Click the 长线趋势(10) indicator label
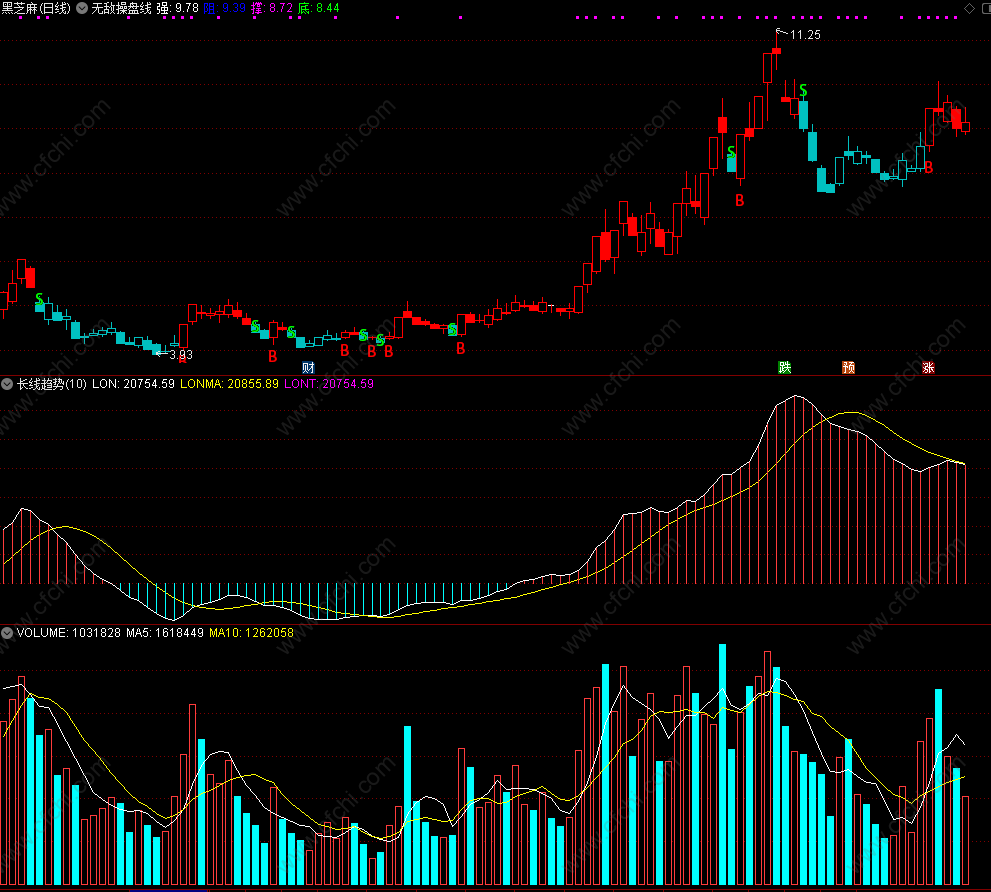991x892 pixels. (52, 384)
